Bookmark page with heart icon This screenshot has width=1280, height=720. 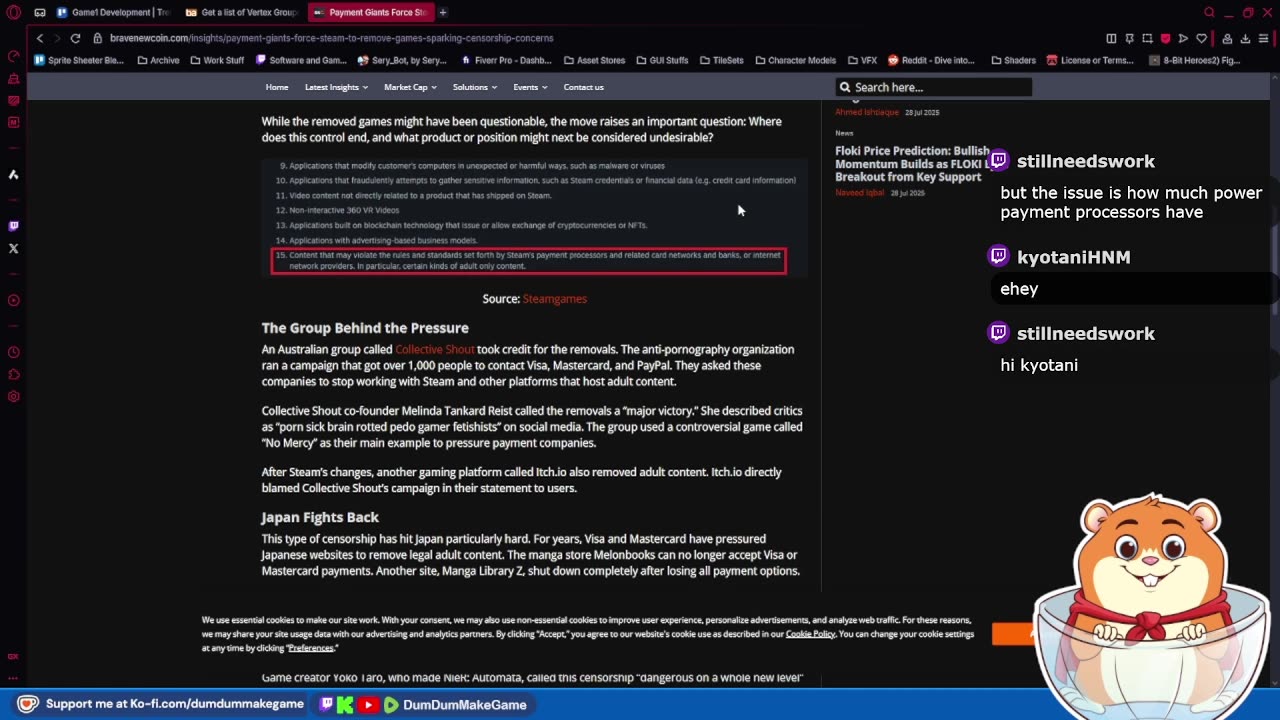pyautogui.click(x=1201, y=38)
